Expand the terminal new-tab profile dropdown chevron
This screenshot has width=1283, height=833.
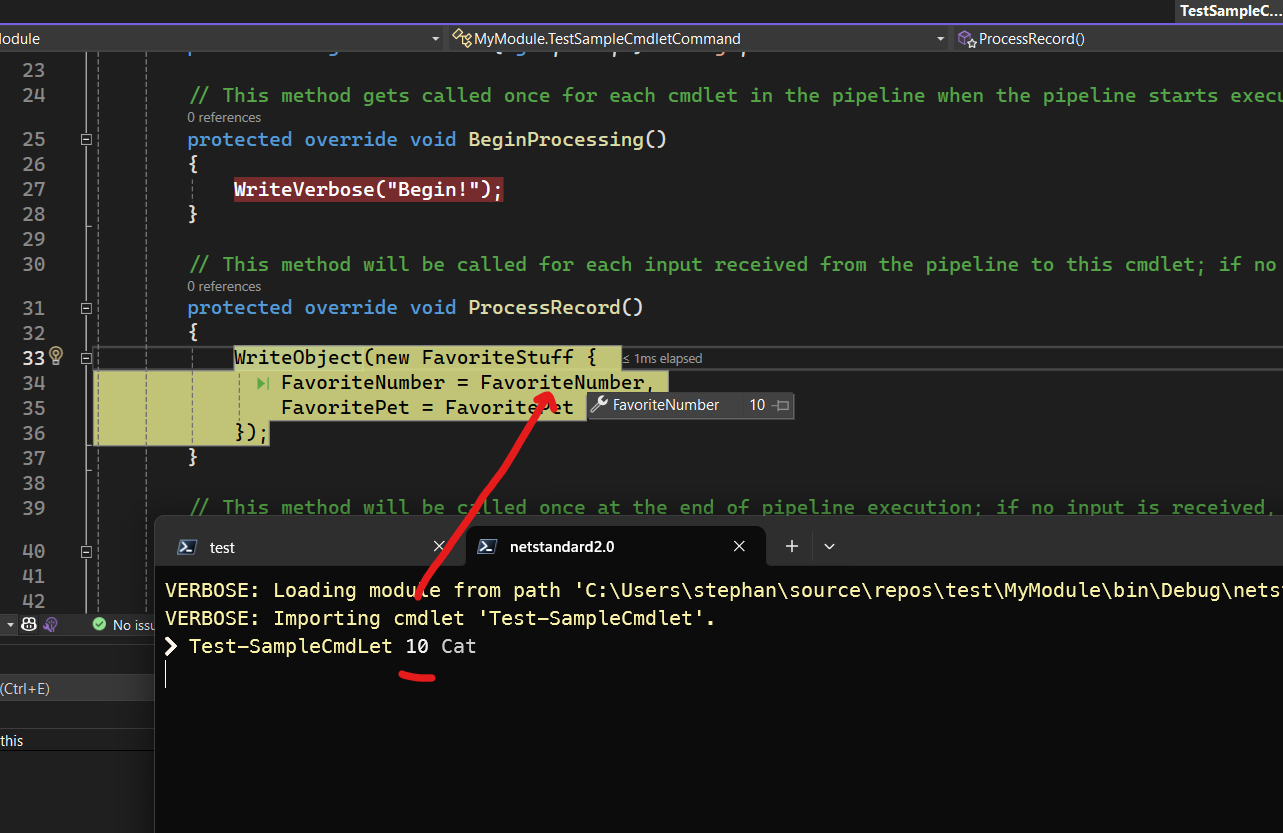click(x=829, y=546)
